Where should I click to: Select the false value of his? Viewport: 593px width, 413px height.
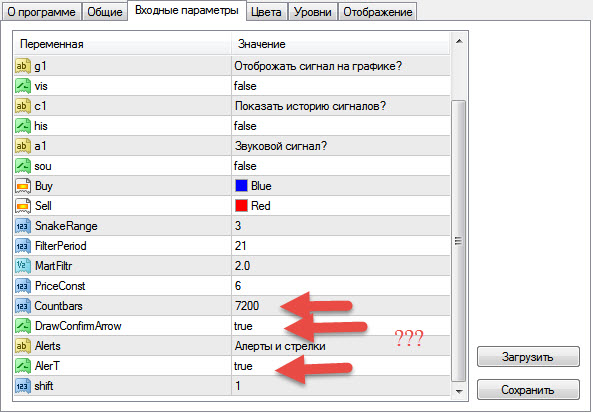tap(245, 126)
